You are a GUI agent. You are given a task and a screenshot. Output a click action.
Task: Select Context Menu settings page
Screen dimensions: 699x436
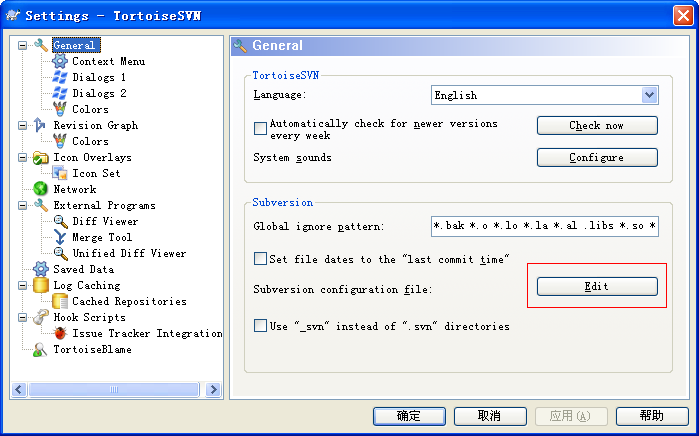pos(108,61)
